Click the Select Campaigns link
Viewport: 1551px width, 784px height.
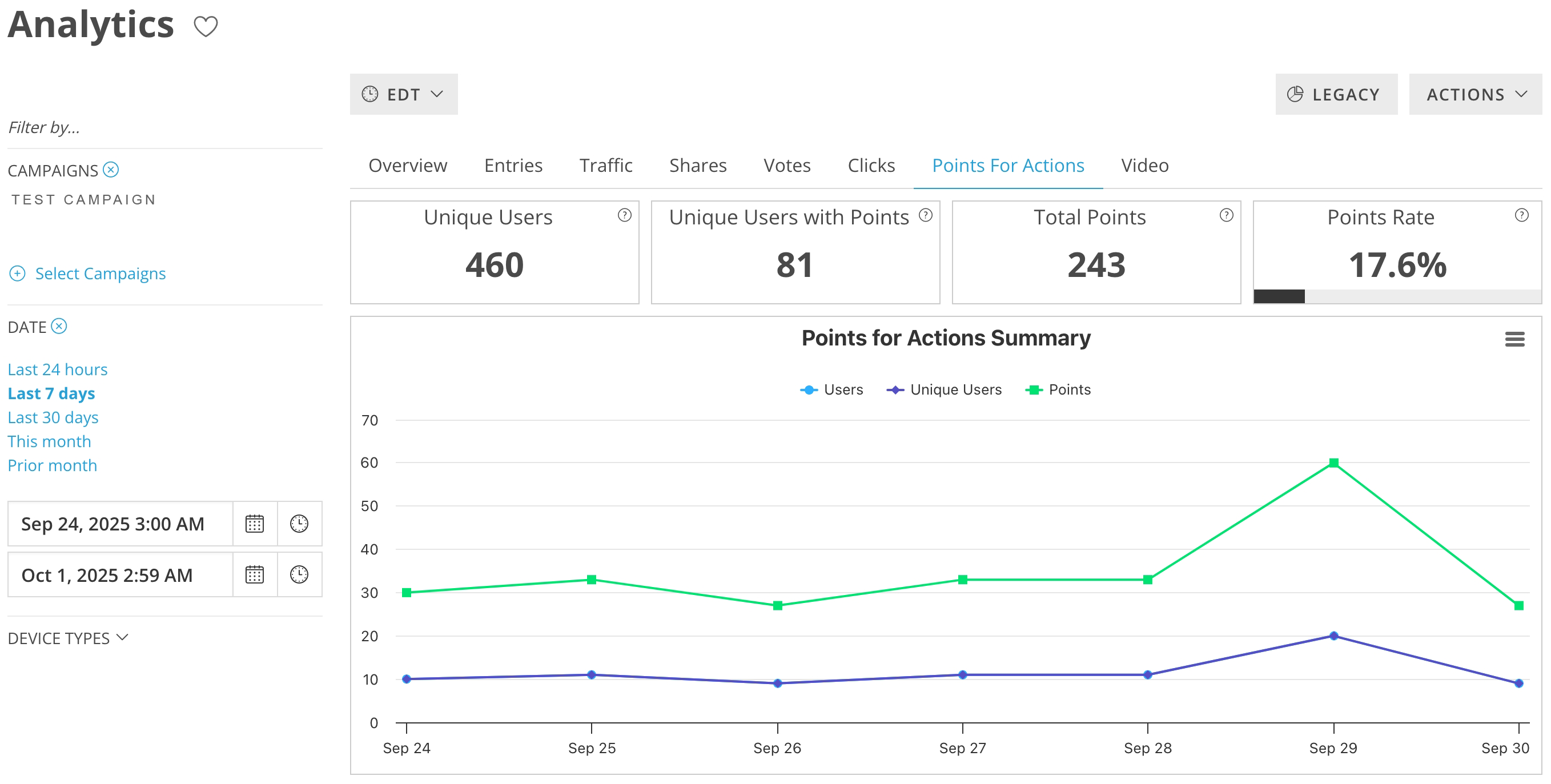(101, 274)
